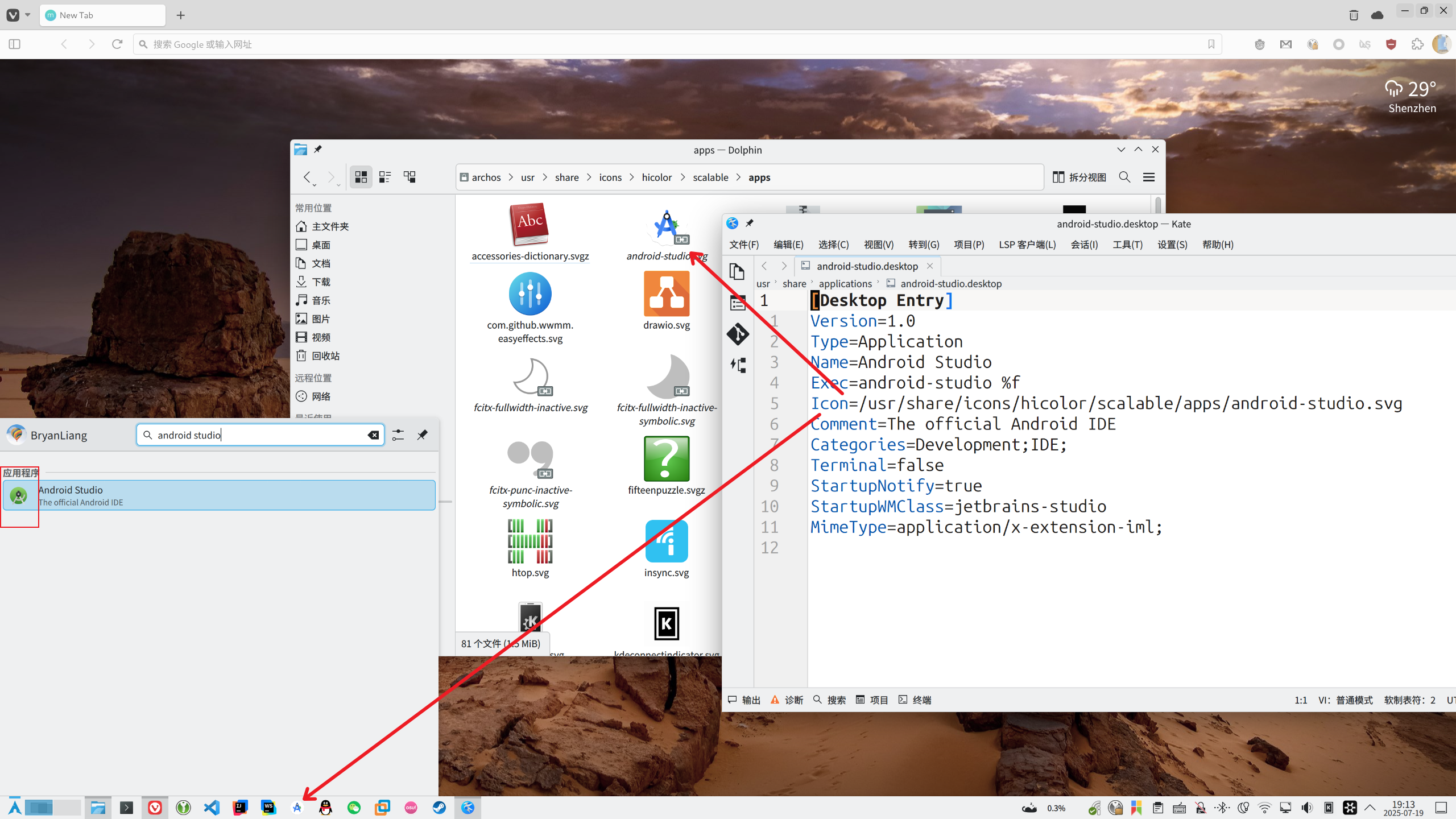Switch Dolphin to icons view mode
1456x819 pixels.
[x=361, y=177]
